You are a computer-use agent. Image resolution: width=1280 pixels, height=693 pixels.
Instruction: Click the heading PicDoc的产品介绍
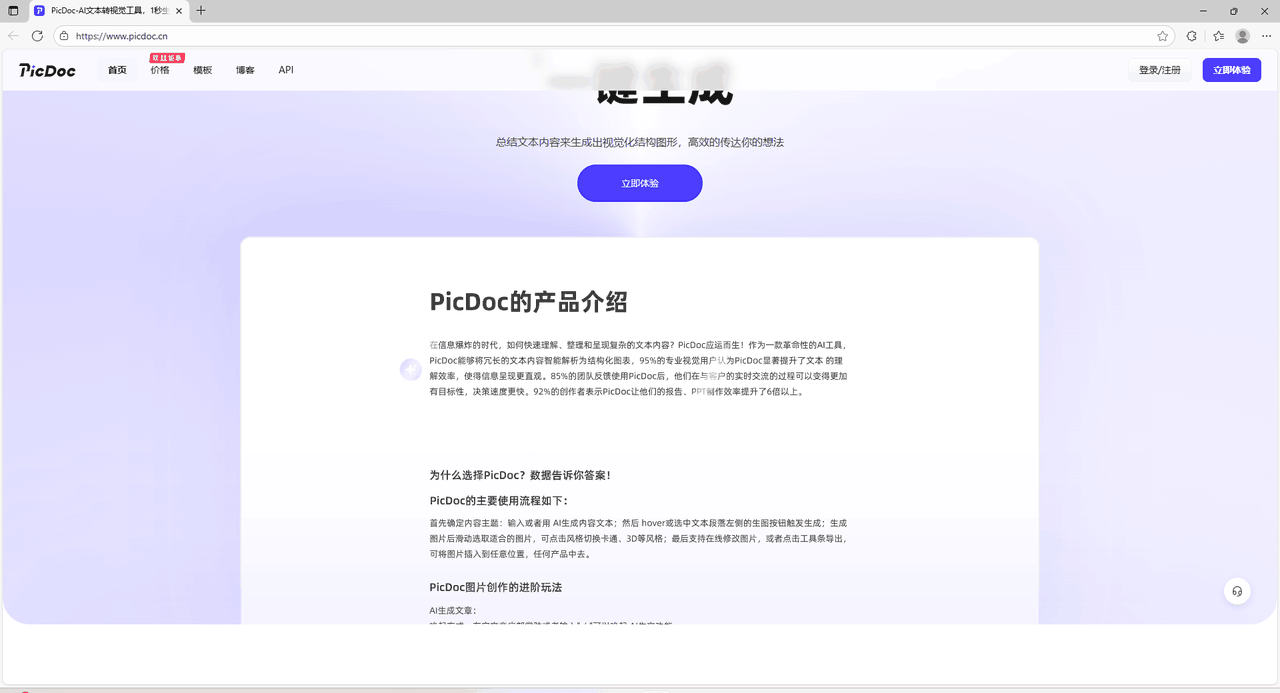[x=529, y=301]
